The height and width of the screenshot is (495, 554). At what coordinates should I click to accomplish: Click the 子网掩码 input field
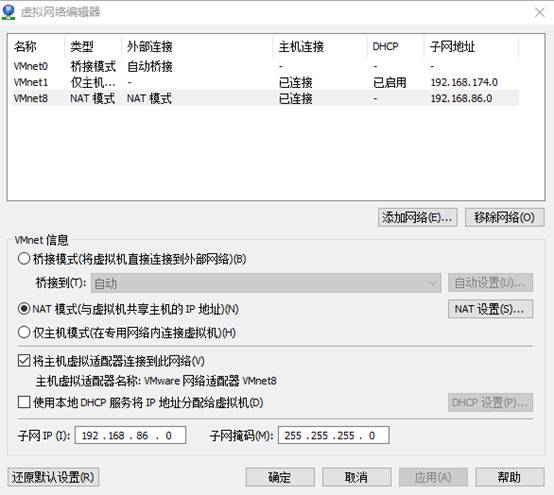click(x=334, y=435)
